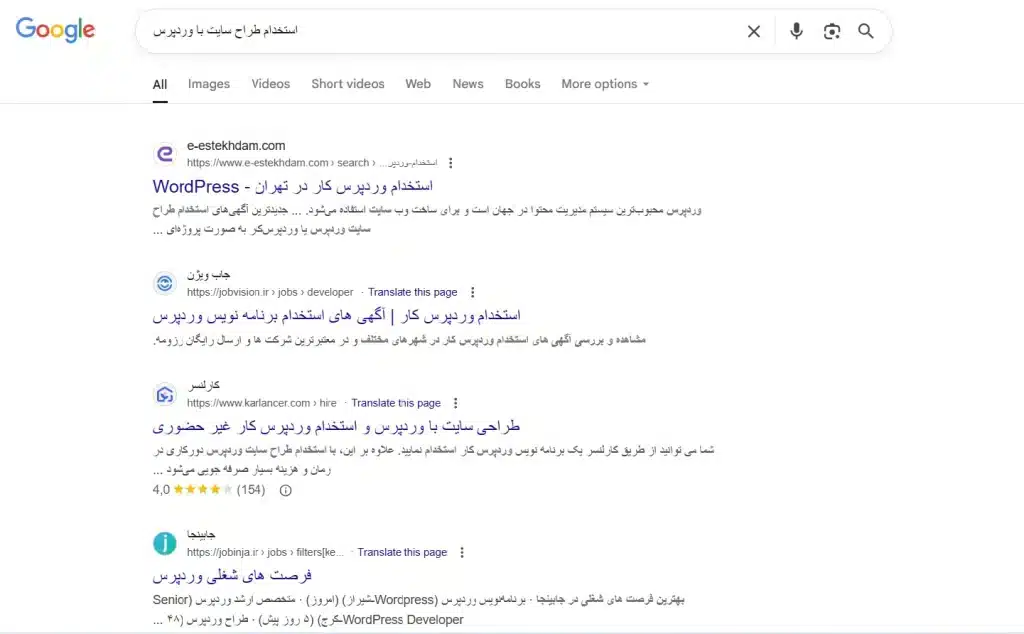Start voice search with microphone icon
This screenshot has width=1024, height=634.
[796, 31]
